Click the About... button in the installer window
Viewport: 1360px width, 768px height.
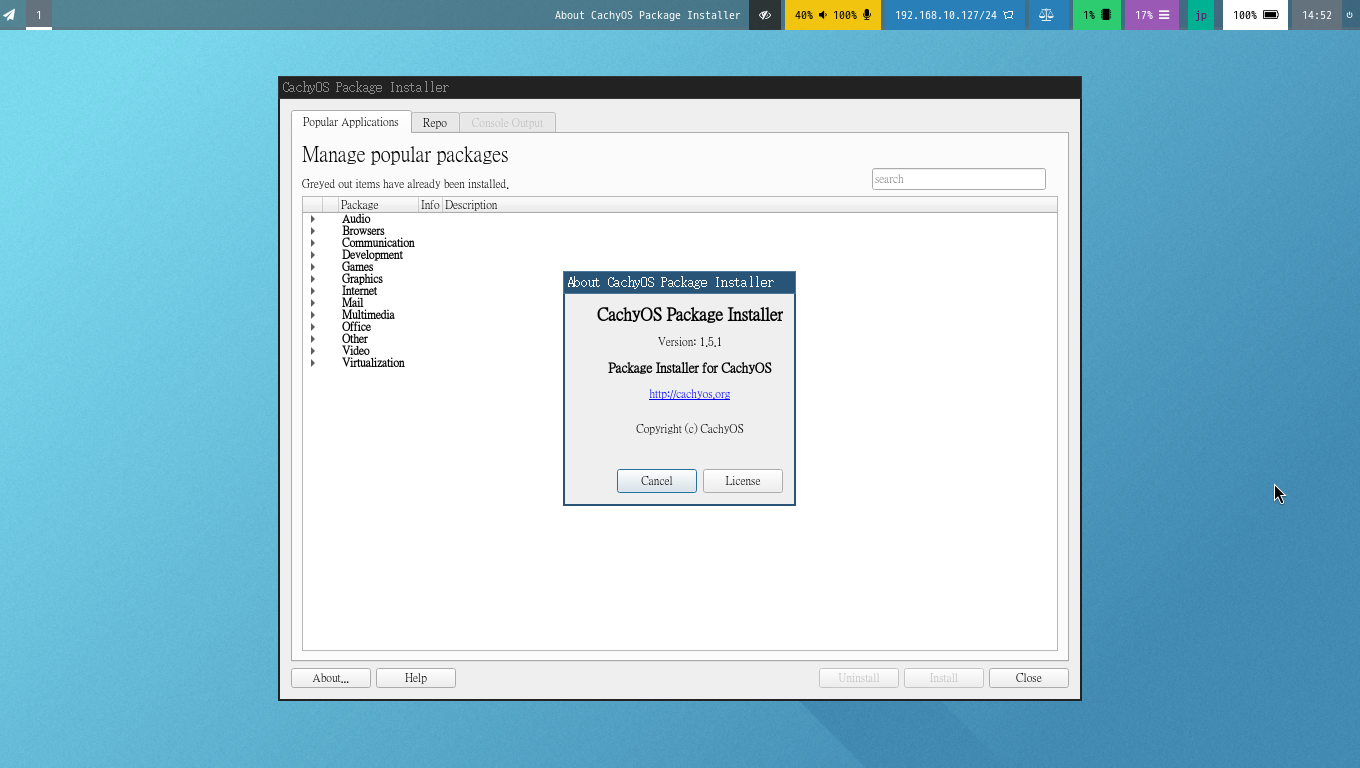point(331,678)
